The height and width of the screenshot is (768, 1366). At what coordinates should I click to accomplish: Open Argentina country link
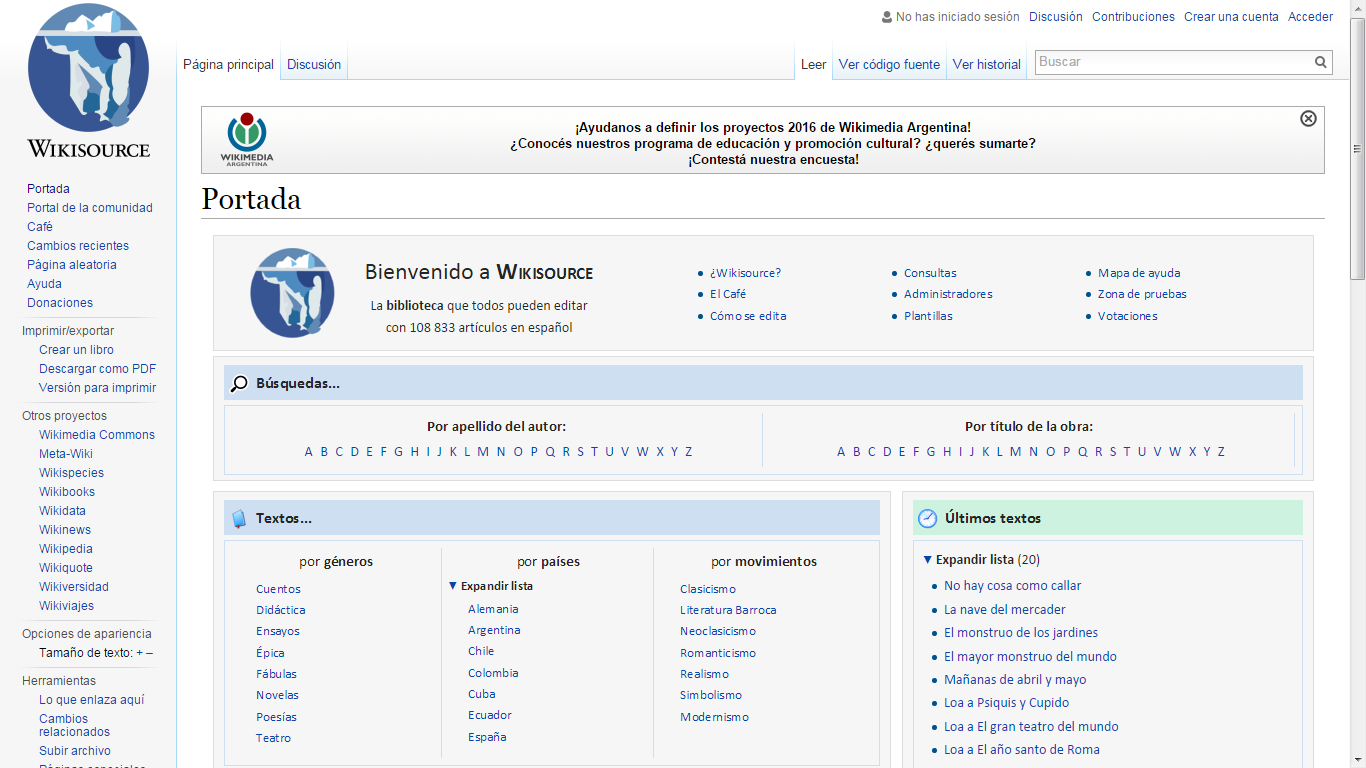(494, 630)
